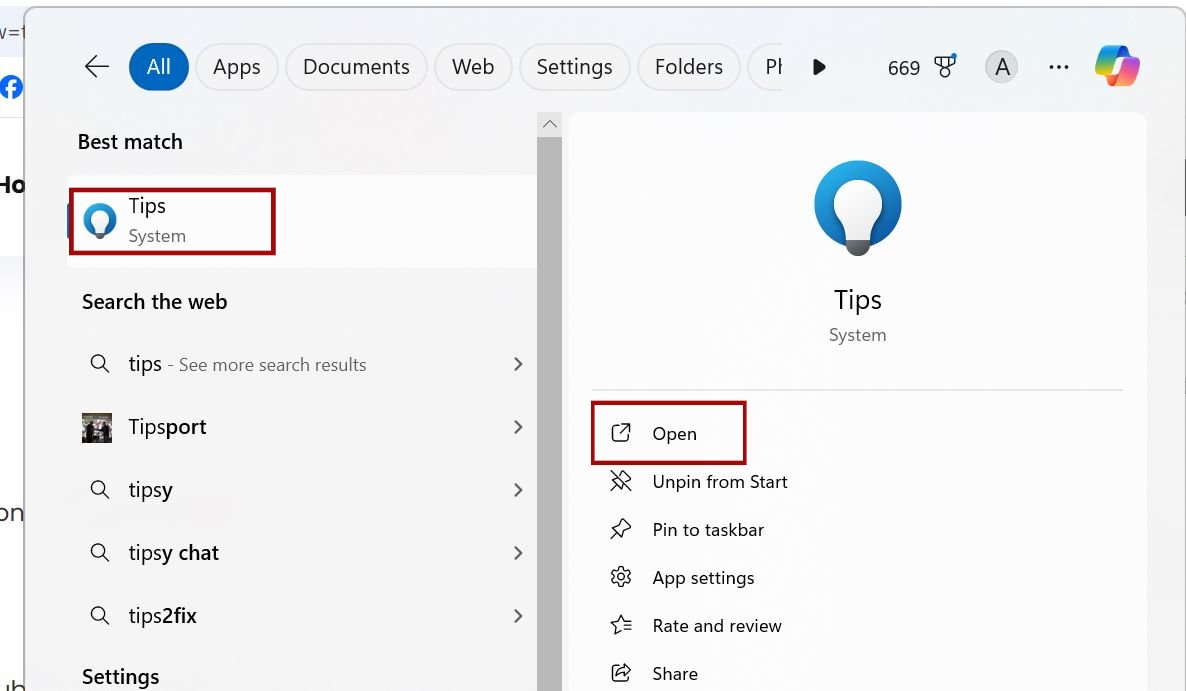This screenshot has height=691, width=1186.
Task: Switch to the Apps filter tab
Action: coord(237,67)
